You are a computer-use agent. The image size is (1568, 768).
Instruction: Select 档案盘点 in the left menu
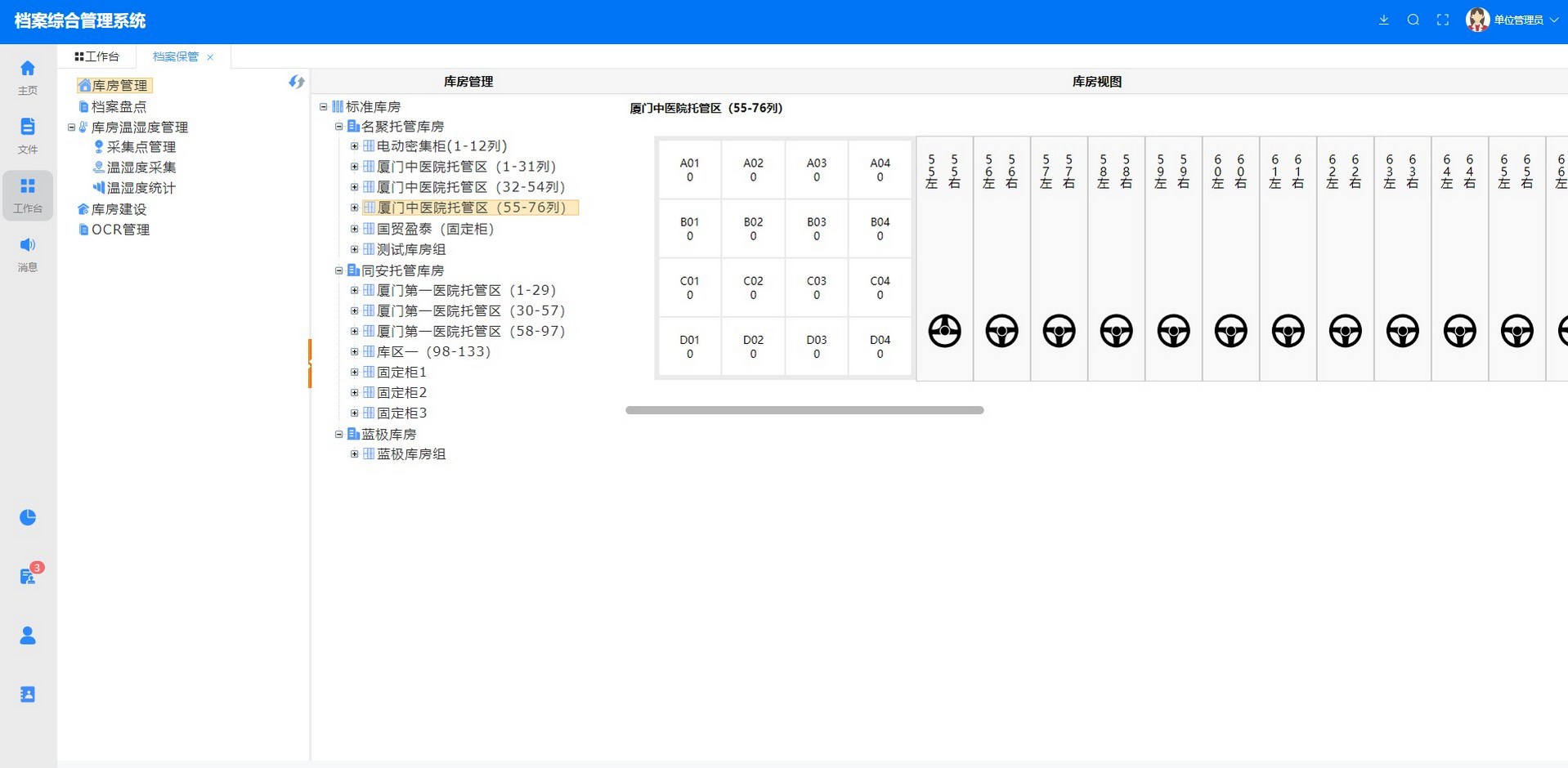point(119,106)
